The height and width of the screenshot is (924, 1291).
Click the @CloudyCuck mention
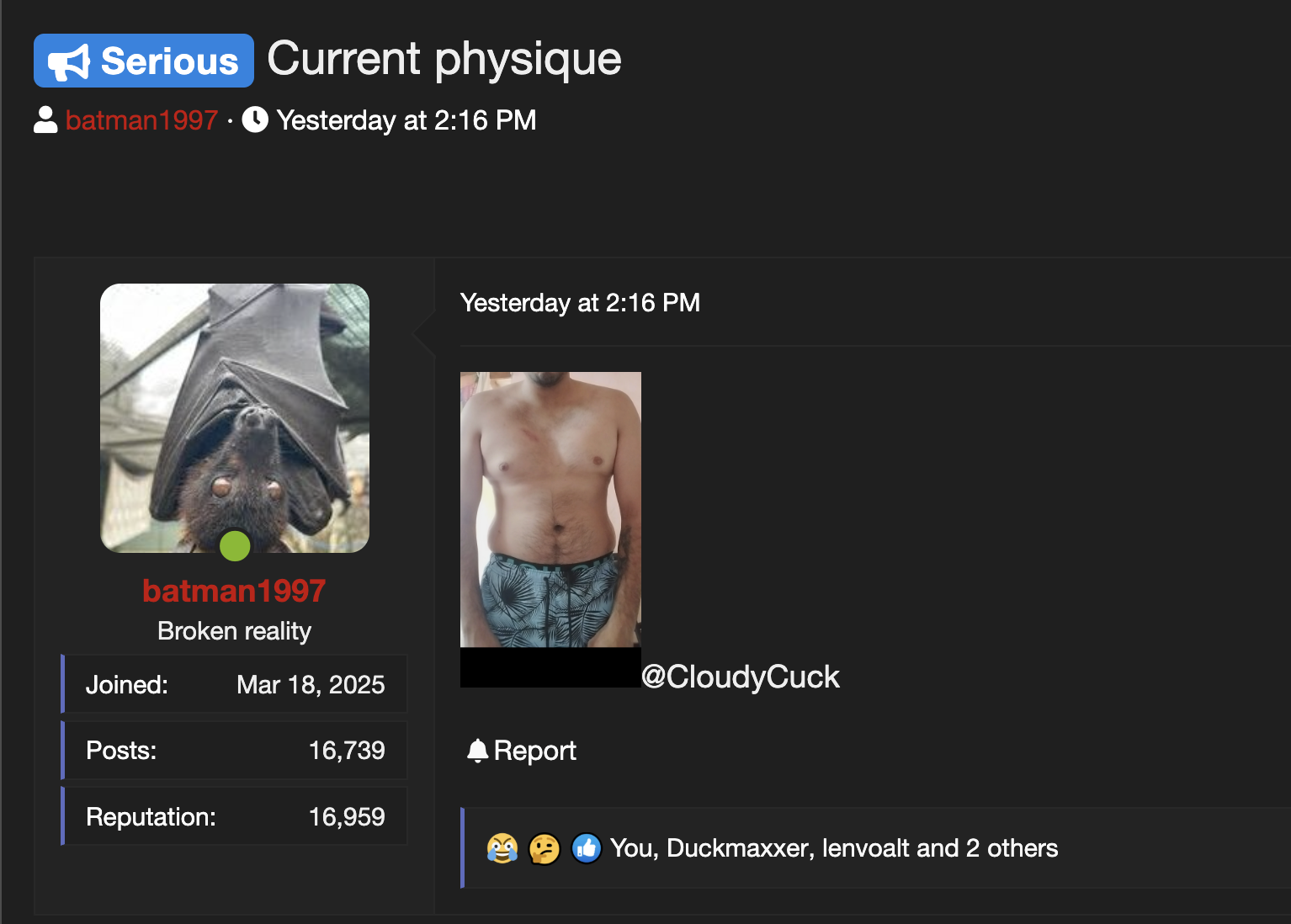click(741, 677)
